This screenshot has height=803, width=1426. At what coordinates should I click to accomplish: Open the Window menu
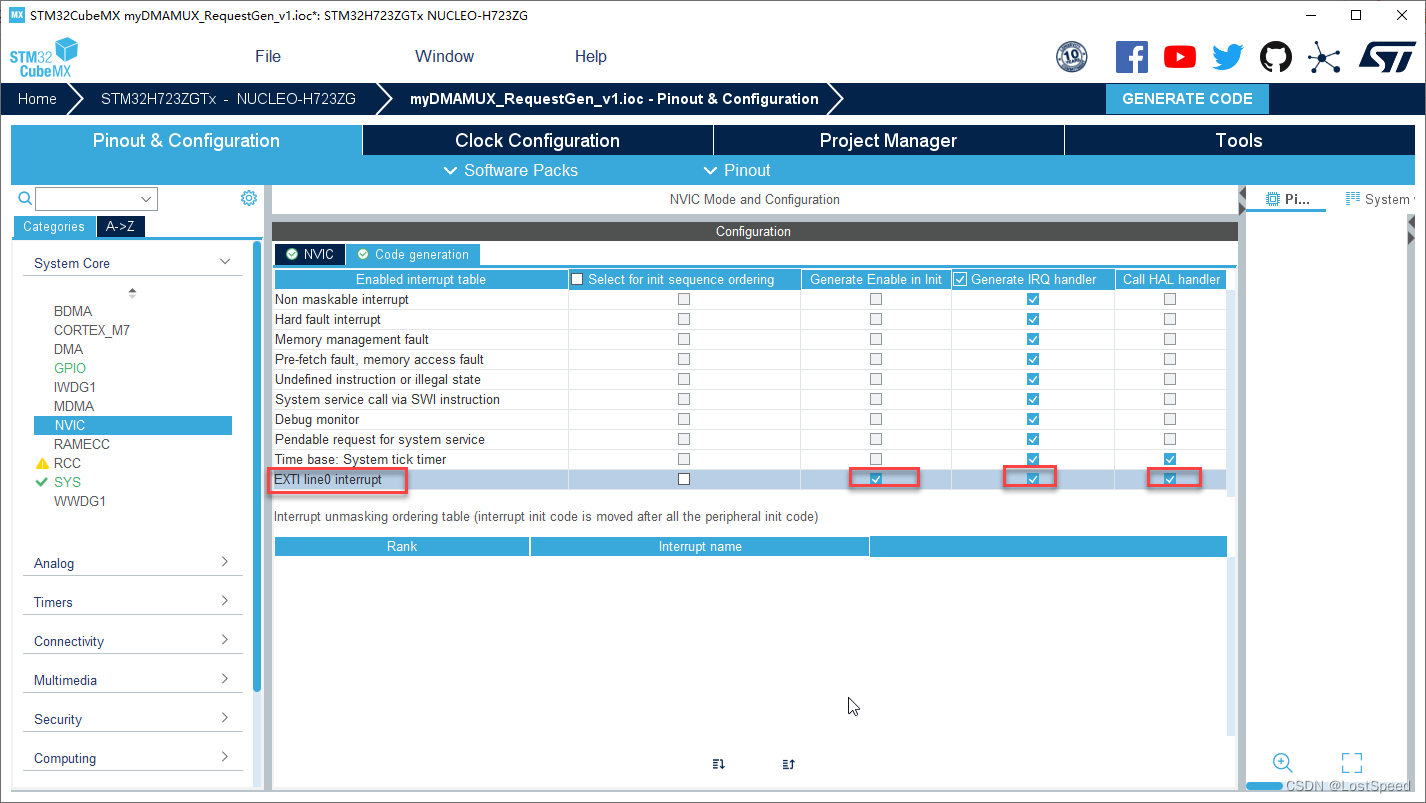(x=444, y=56)
